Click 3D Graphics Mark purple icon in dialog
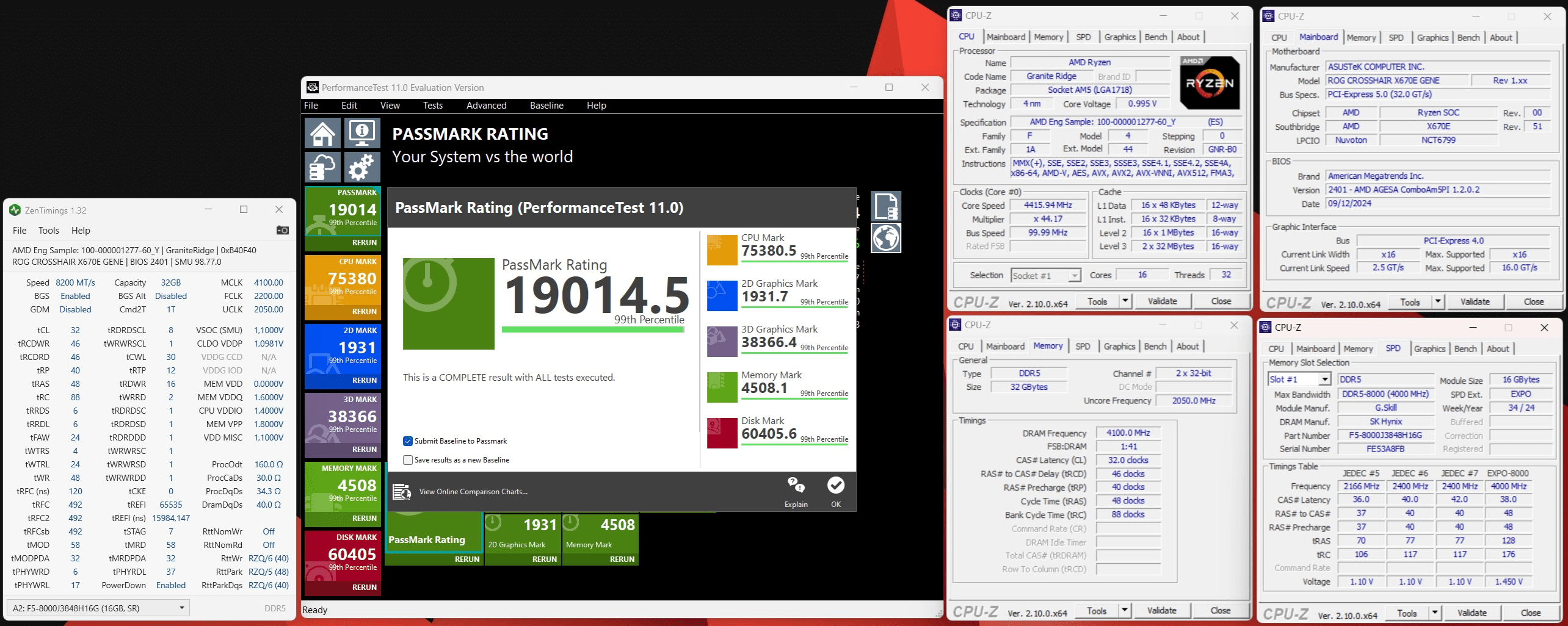1568x626 pixels. click(x=722, y=342)
